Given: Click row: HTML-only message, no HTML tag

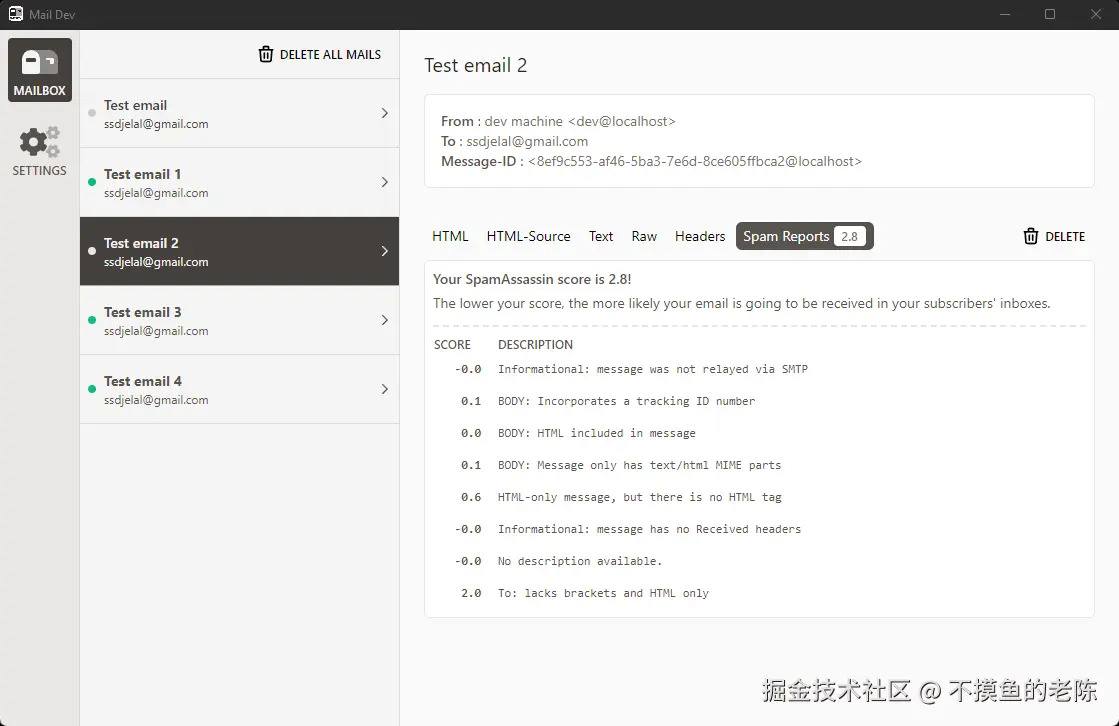Looking at the screenshot, I should tap(639, 497).
